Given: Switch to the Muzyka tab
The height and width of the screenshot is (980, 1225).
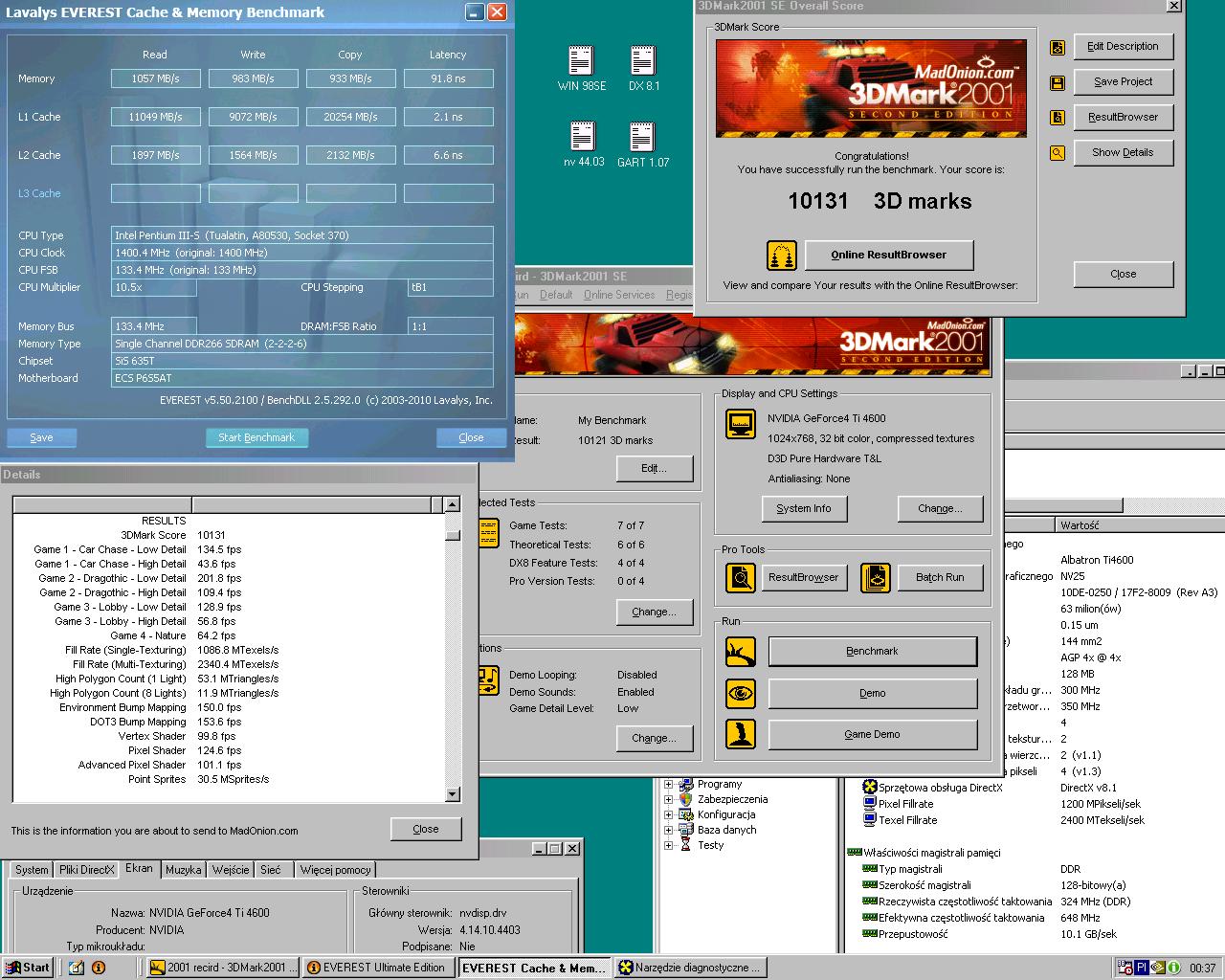Looking at the screenshot, I should pos(183,870).
